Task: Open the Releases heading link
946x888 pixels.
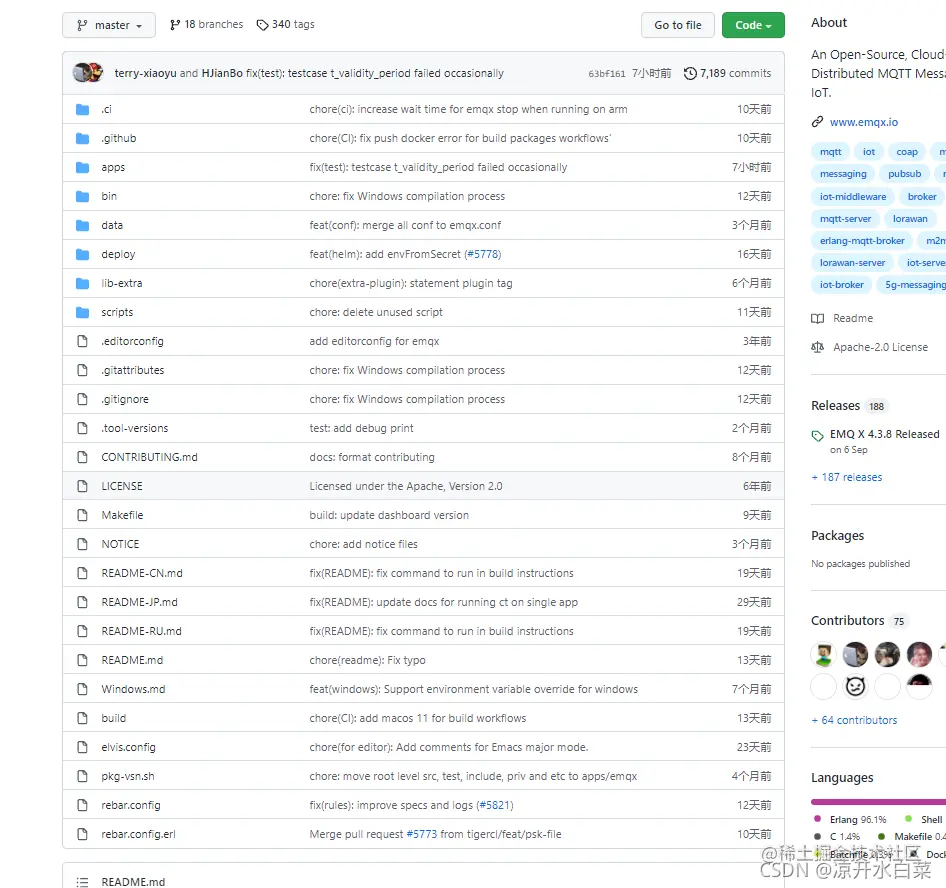Action: tap(835, 405)
